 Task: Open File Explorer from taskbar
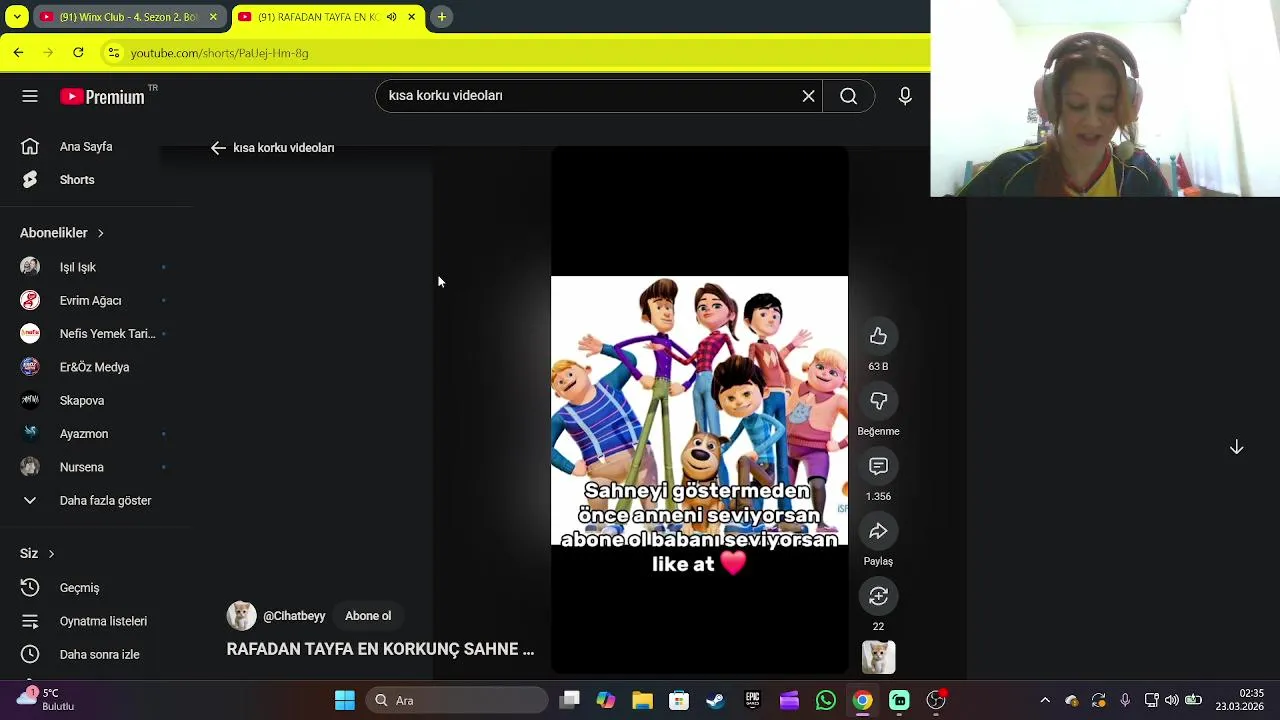click(x=642, y=701)
